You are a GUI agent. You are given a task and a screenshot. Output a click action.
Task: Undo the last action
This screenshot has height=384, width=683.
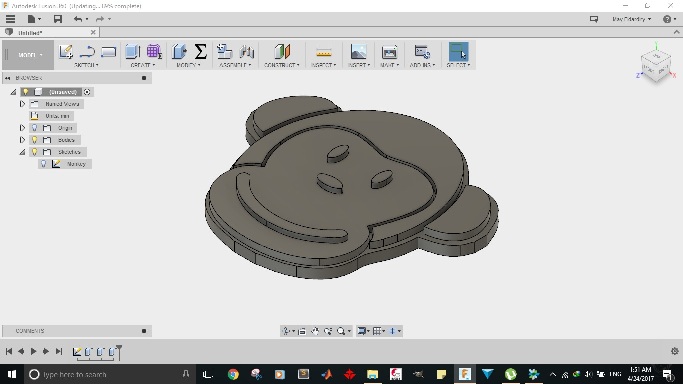[78, 19]
